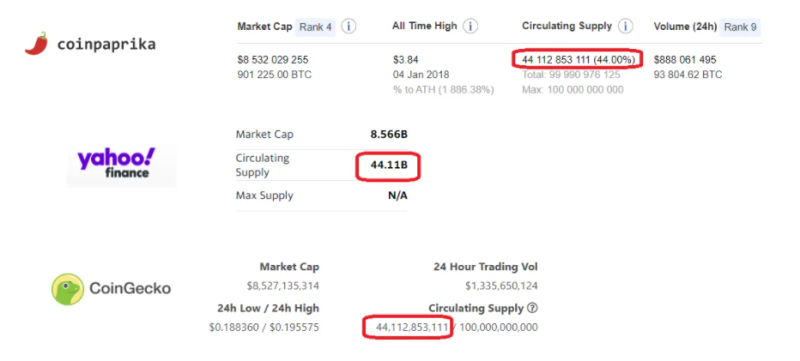
Task: Click the $3.84 all time high price
Action: (405, 60)
